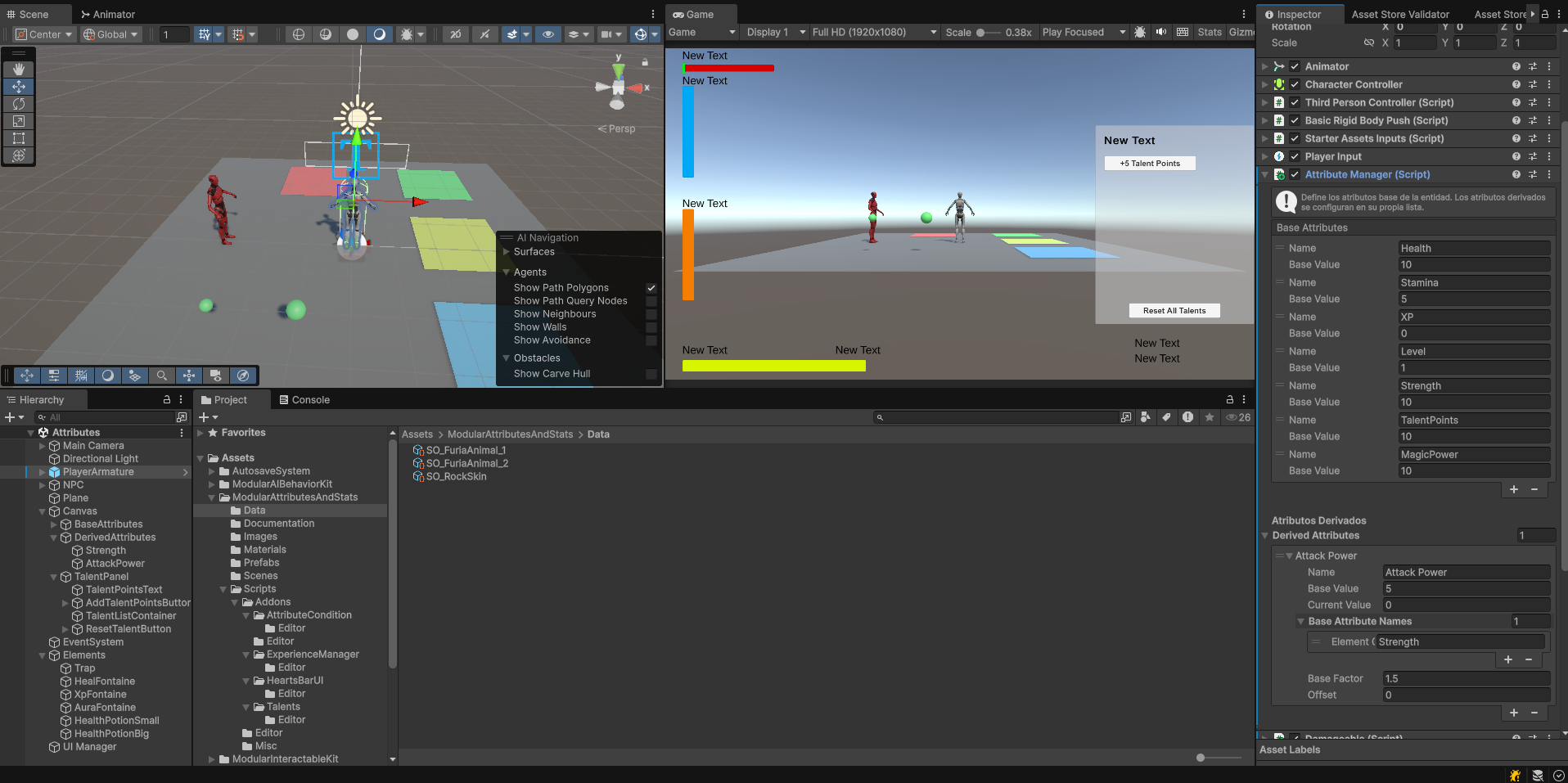Select the View (hand) tool
Screen dimensions: 1568x783
click(x=18, y=69)
